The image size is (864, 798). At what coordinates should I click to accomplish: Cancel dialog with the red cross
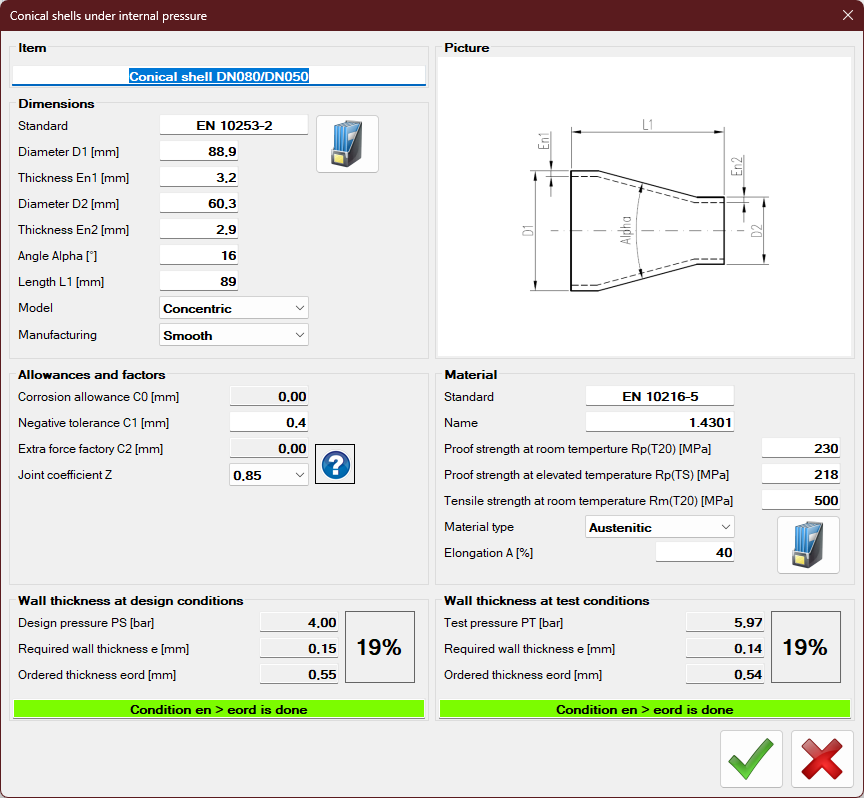[822, 759]
